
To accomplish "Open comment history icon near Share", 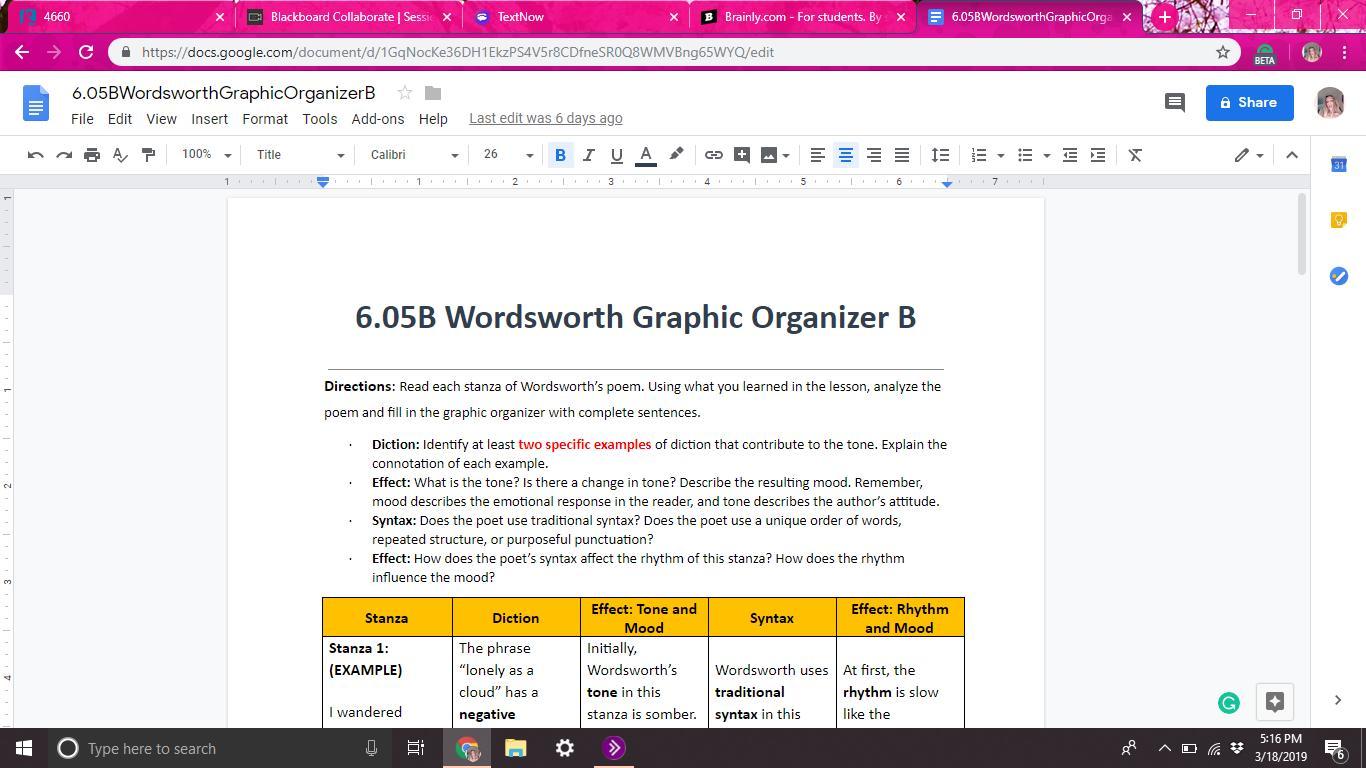I will 1175,102.
